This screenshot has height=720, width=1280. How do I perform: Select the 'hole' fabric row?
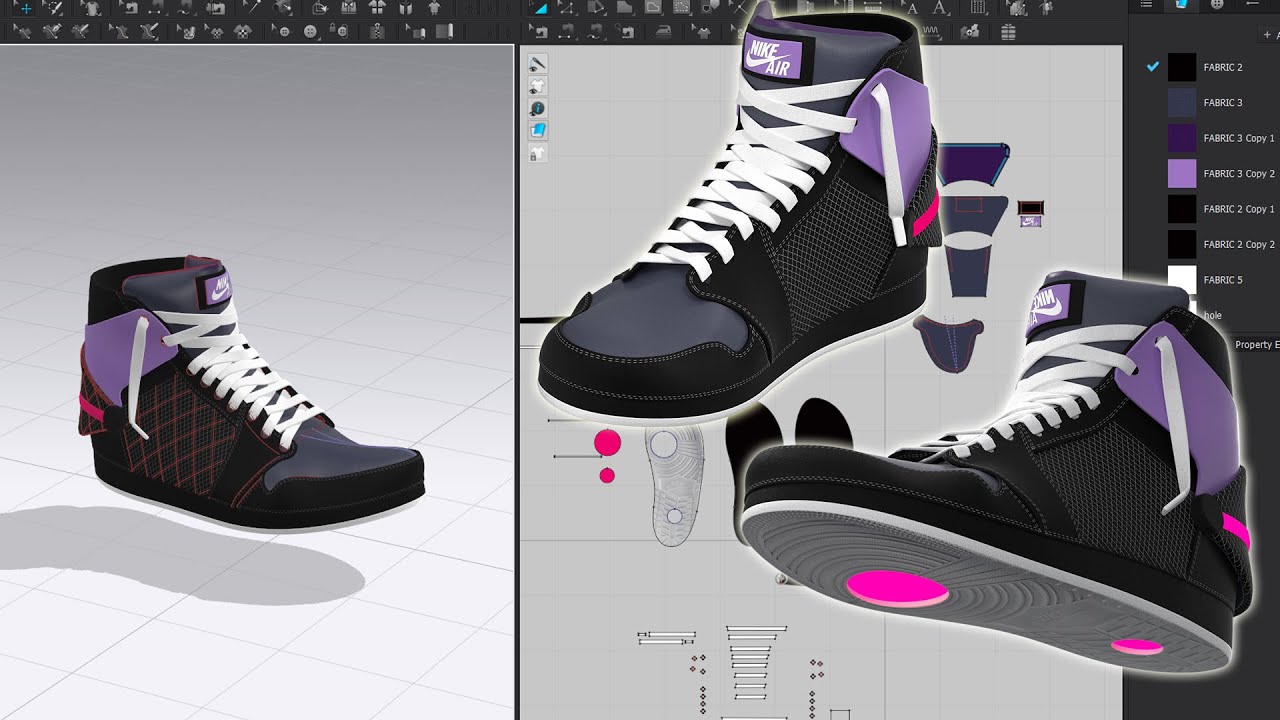(1212, 315)
